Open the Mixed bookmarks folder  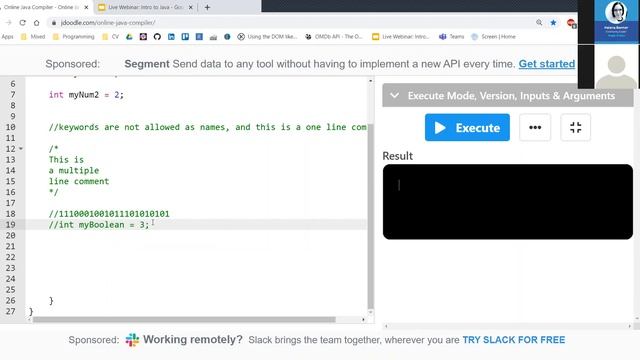(x=33, y=37)
